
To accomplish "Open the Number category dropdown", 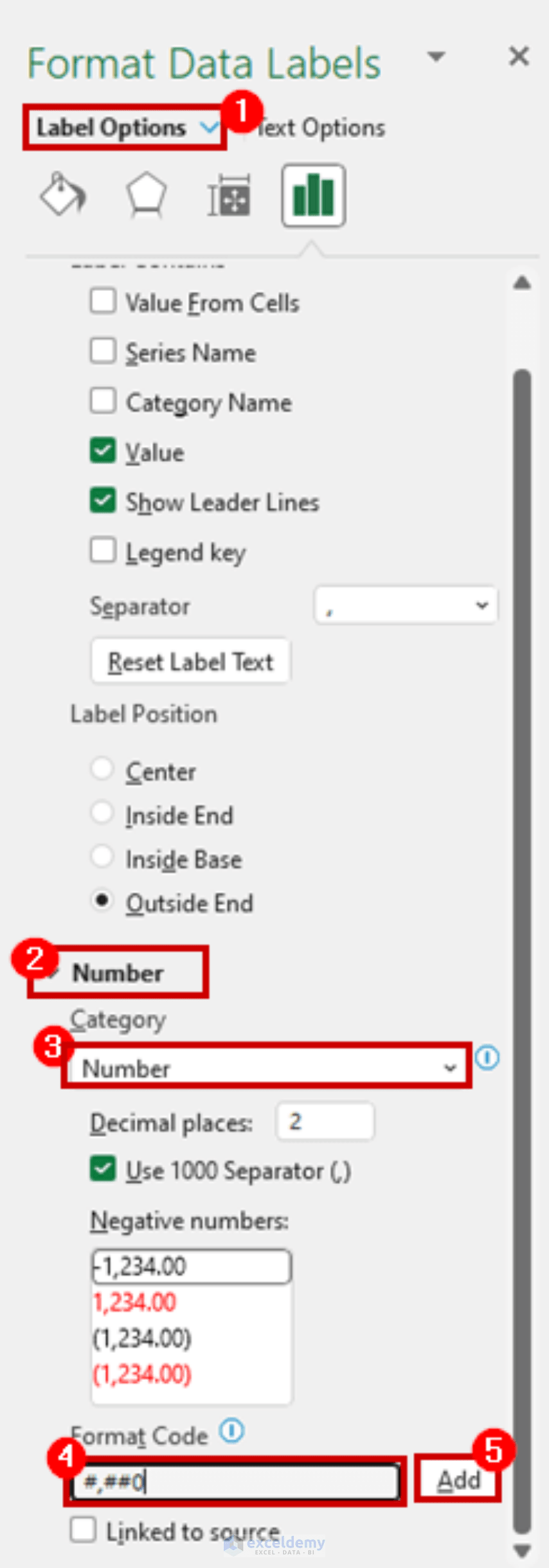I will pyautogui.click(x=267, y=1067).
